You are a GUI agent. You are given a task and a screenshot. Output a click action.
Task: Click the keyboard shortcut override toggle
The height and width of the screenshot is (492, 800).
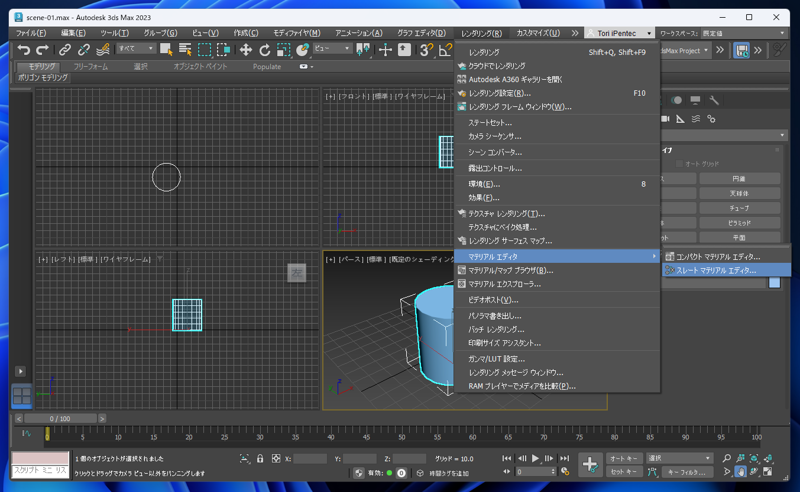(x=405, y=50)
